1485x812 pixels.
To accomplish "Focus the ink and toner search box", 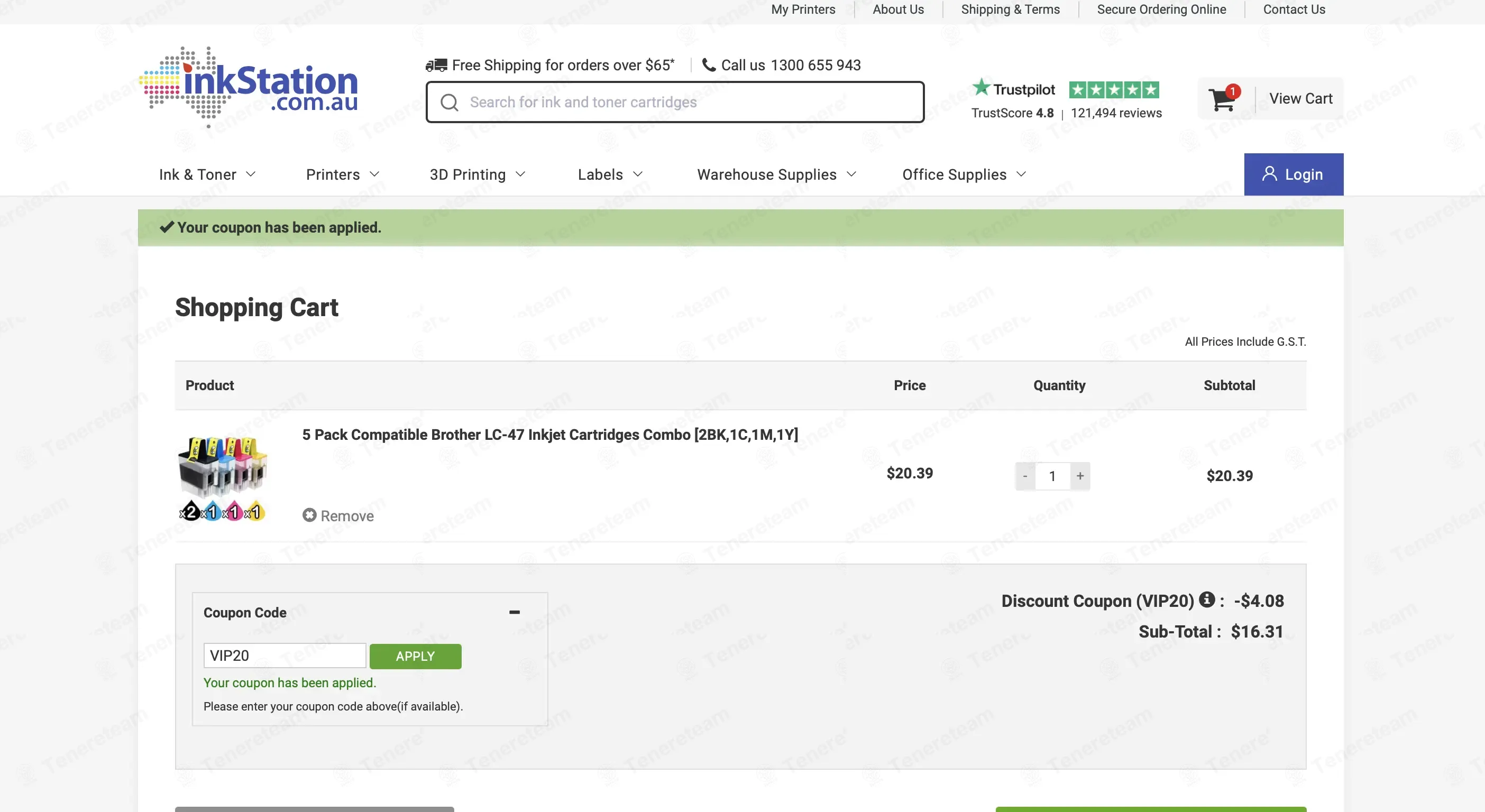I will [x=674, y=102].
